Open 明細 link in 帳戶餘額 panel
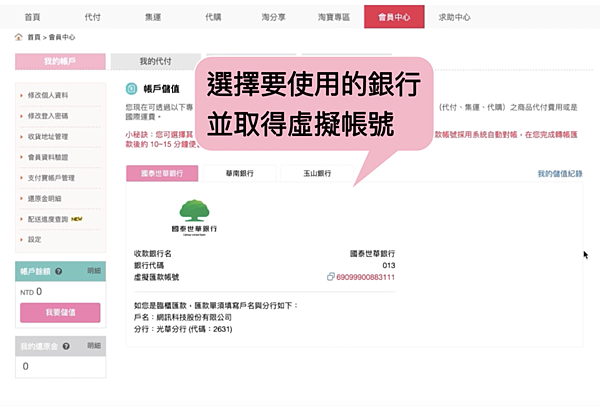The width and height of the screenshot is (600, 407). pos(94,271)
